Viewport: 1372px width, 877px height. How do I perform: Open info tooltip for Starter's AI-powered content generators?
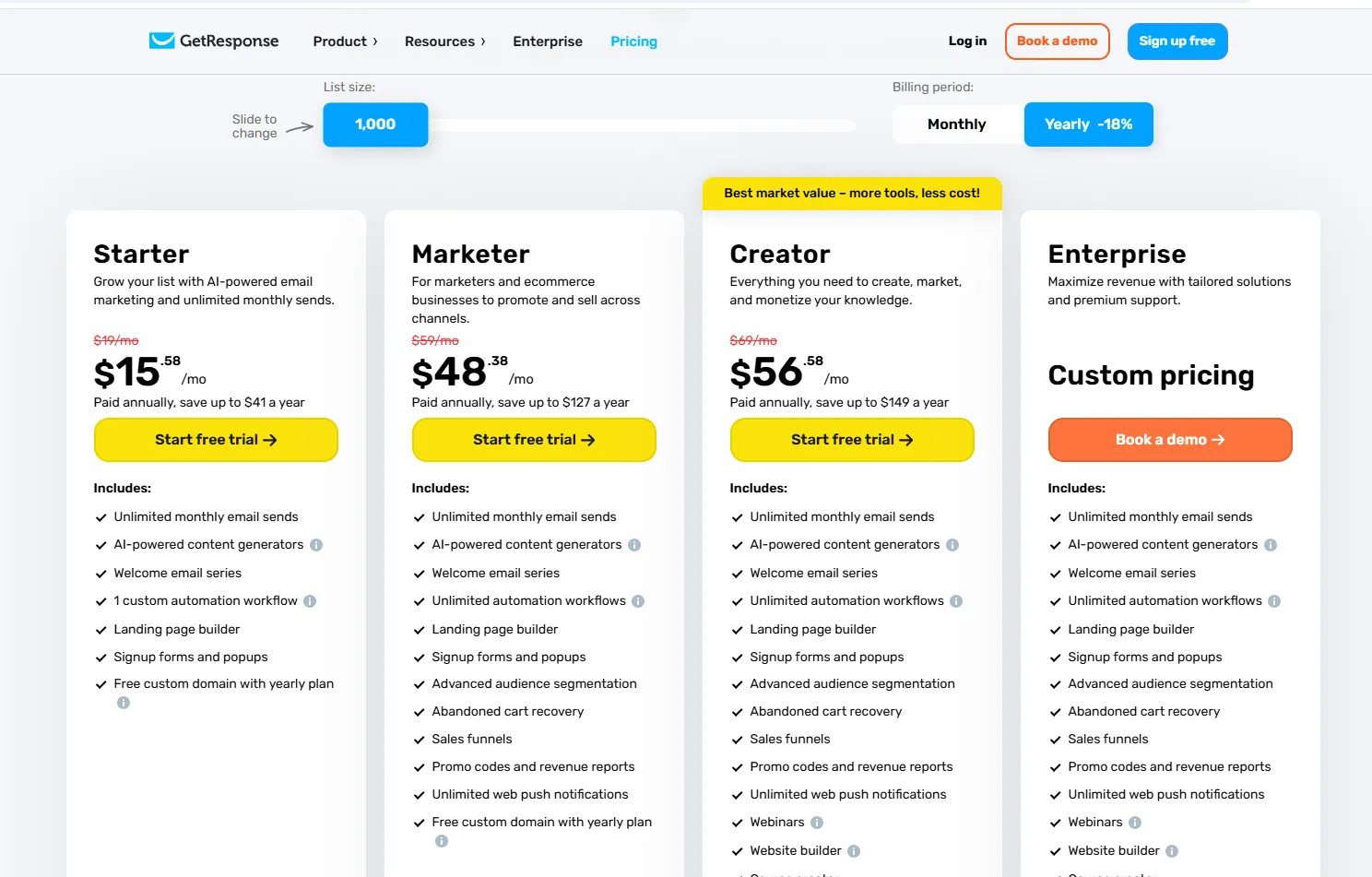[316, 544]
